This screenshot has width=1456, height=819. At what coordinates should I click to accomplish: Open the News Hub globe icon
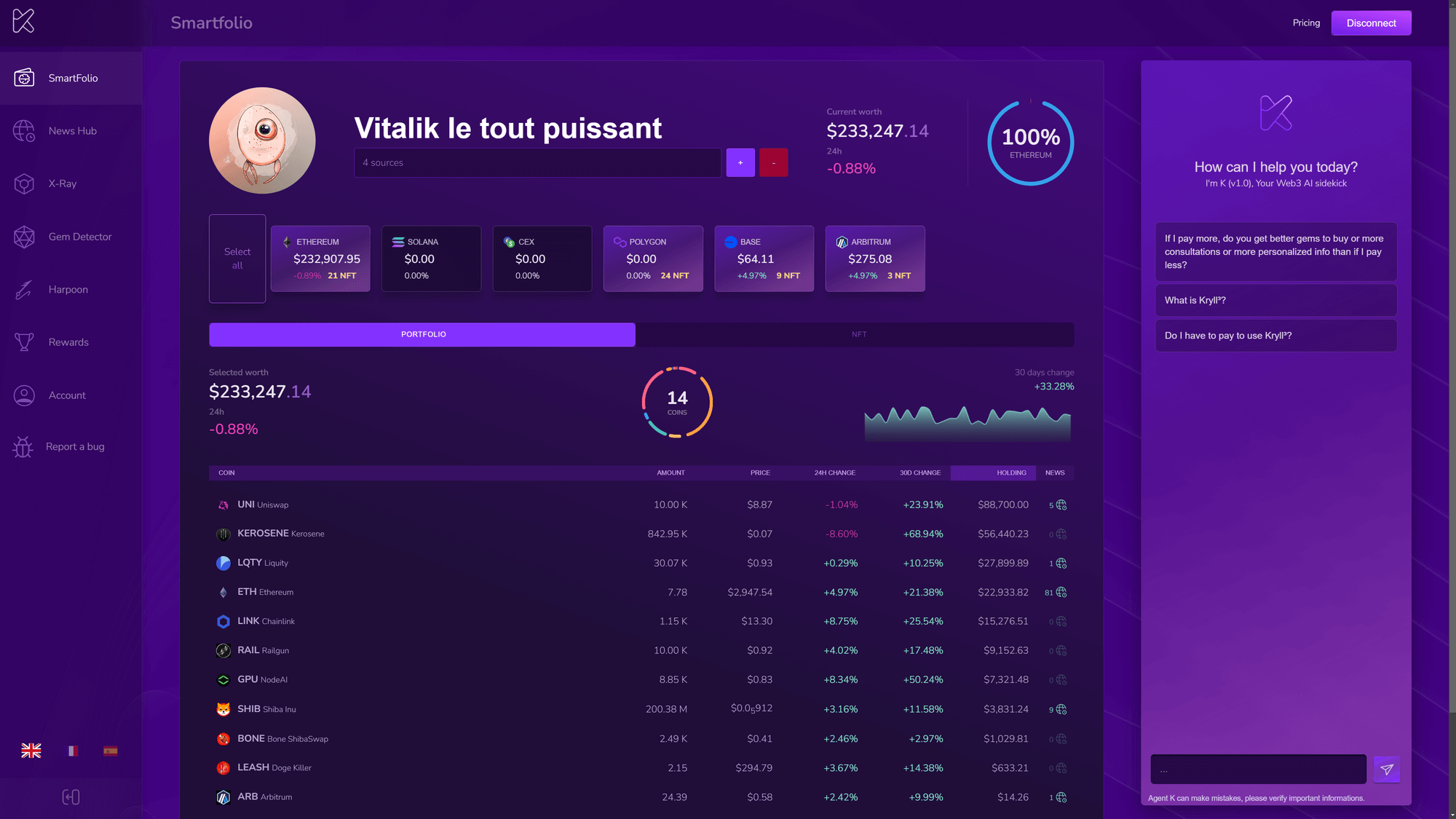pos(24,131)
